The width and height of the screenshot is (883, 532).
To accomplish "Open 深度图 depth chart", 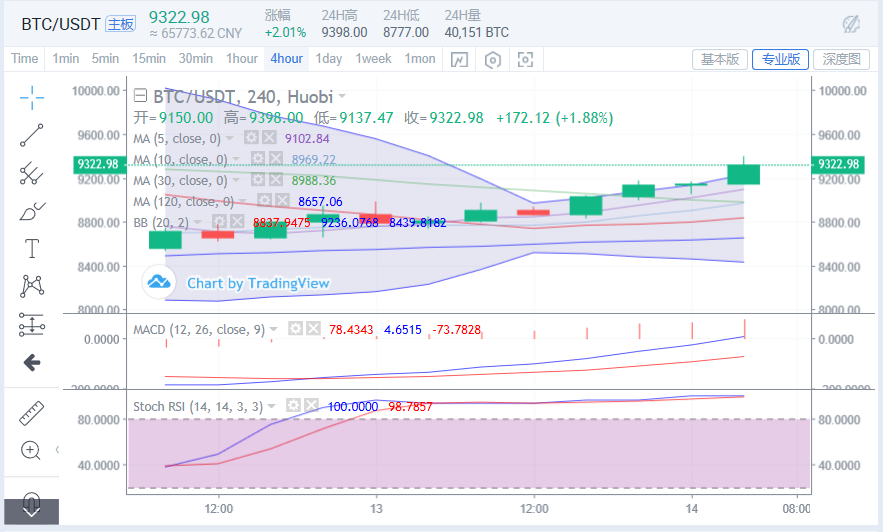I will click(841, 59).
